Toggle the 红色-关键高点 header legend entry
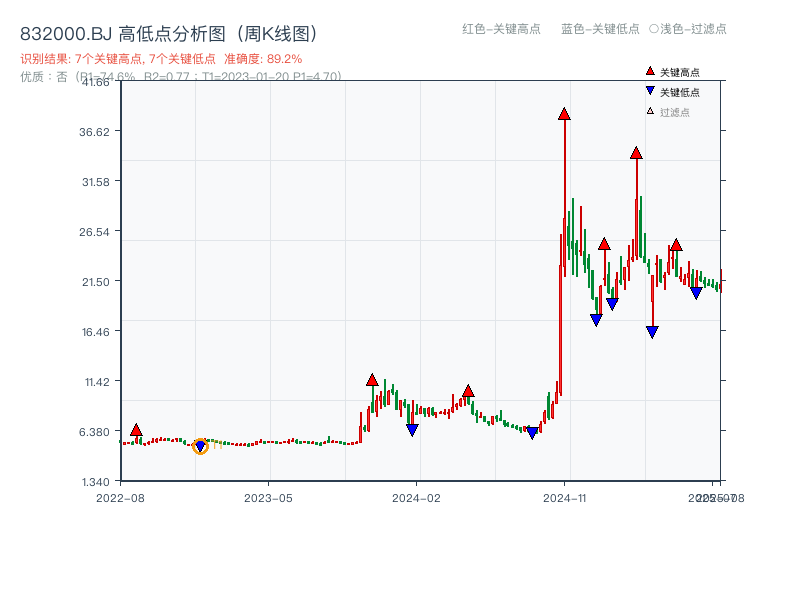The height and width of the screenshot is (600, 800). point(487,30)
